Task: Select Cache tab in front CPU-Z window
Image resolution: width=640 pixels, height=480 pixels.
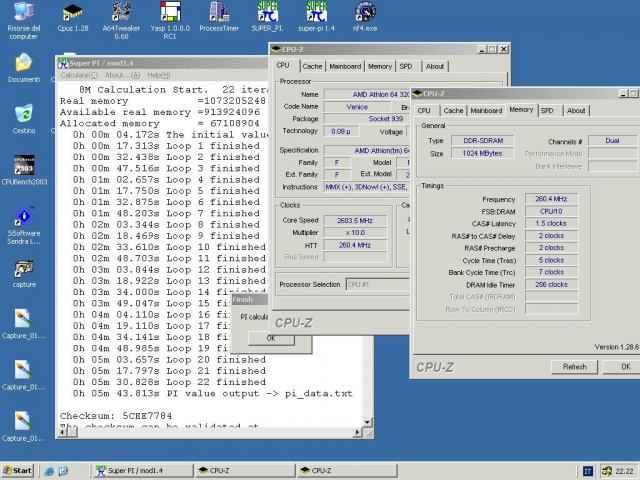Action: pyautogui.click(x=453, y=111)
